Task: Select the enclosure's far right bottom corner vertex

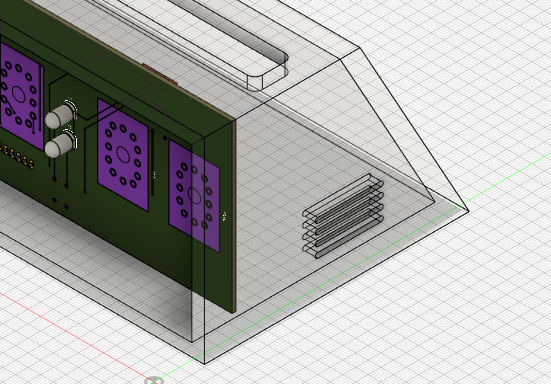Action: [x=469, y=211]
